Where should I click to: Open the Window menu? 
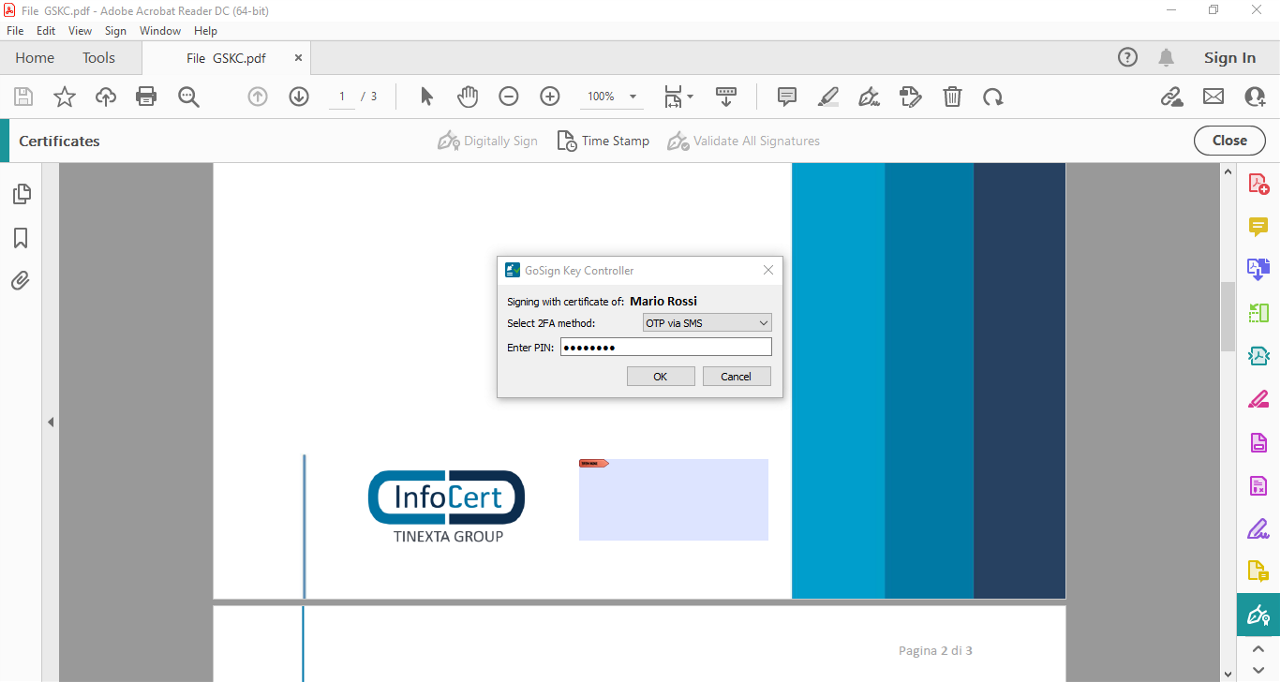click(160, 31)
